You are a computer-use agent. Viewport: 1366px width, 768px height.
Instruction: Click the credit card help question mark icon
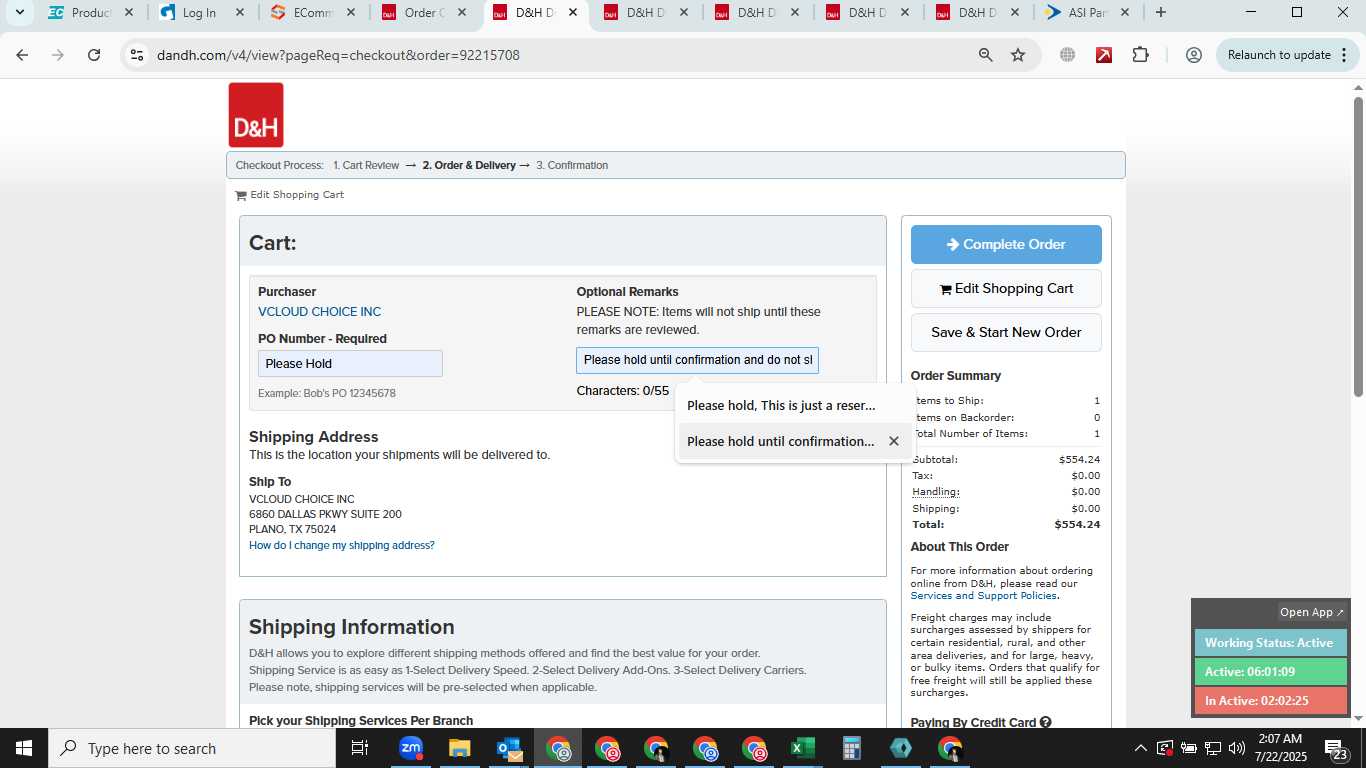coord(1045,722)
